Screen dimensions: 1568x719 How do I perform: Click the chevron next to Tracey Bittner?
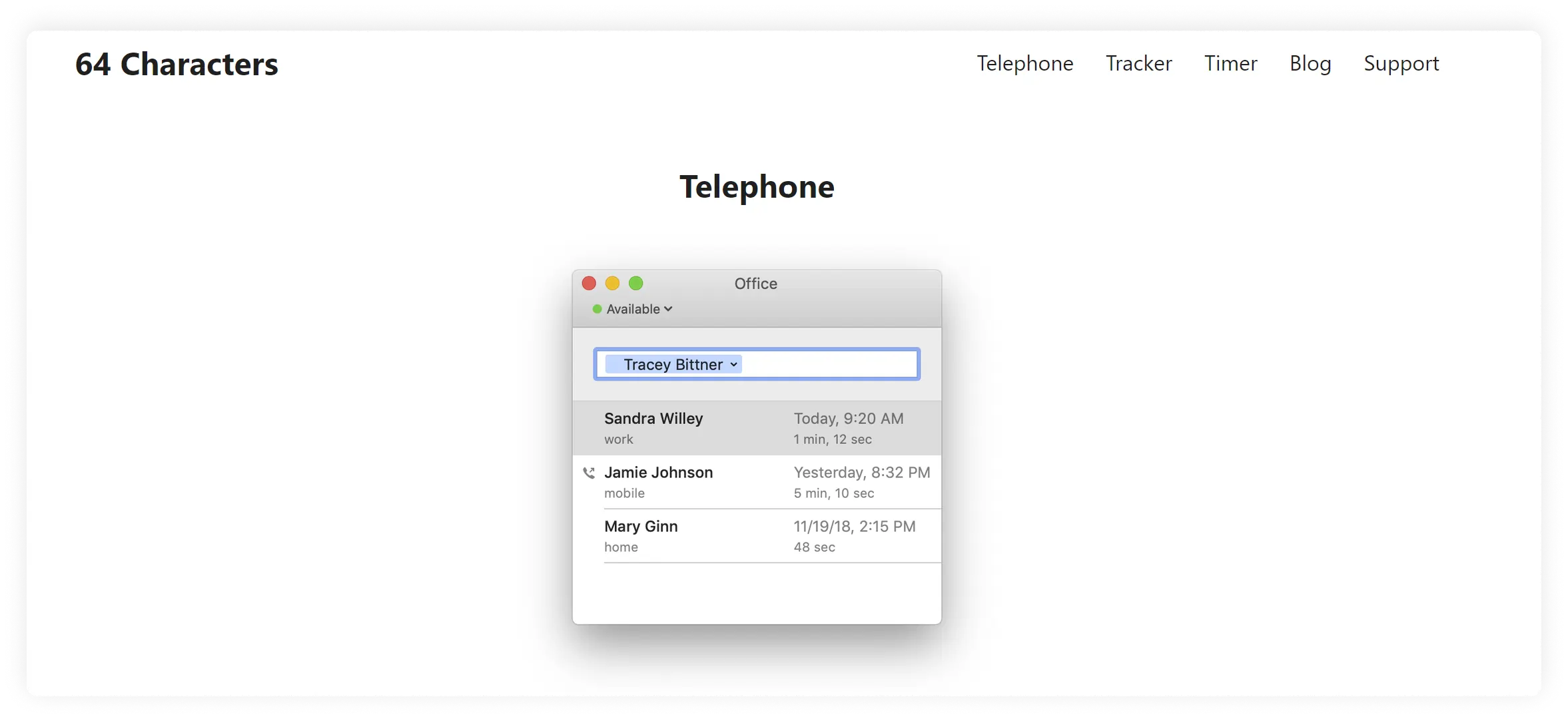pos(733,364)
